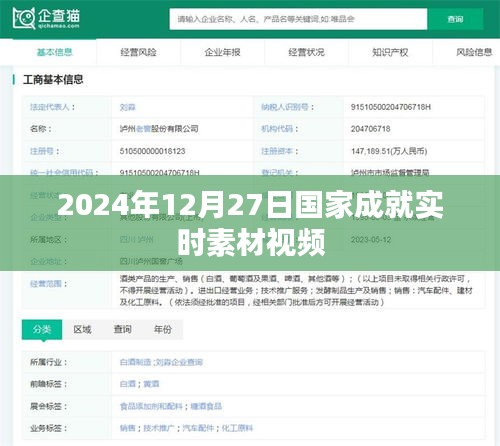The image size is (500, 446).
Task: Select registration number 510500000018123
Action: 152,151
